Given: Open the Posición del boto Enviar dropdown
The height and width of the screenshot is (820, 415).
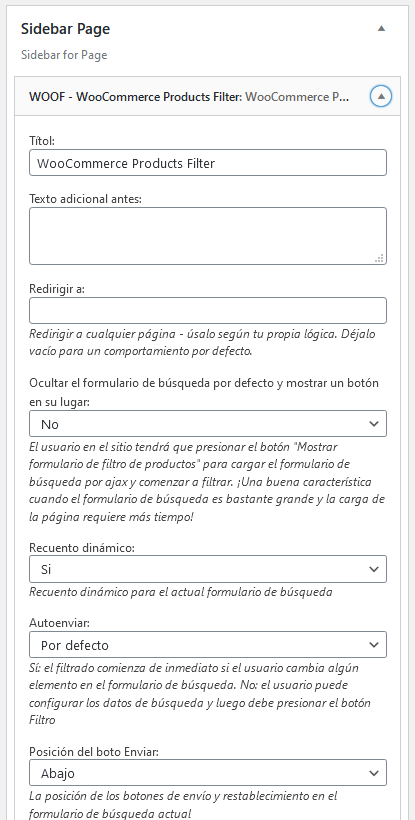Looking at the screenshot, I should 208,772.
